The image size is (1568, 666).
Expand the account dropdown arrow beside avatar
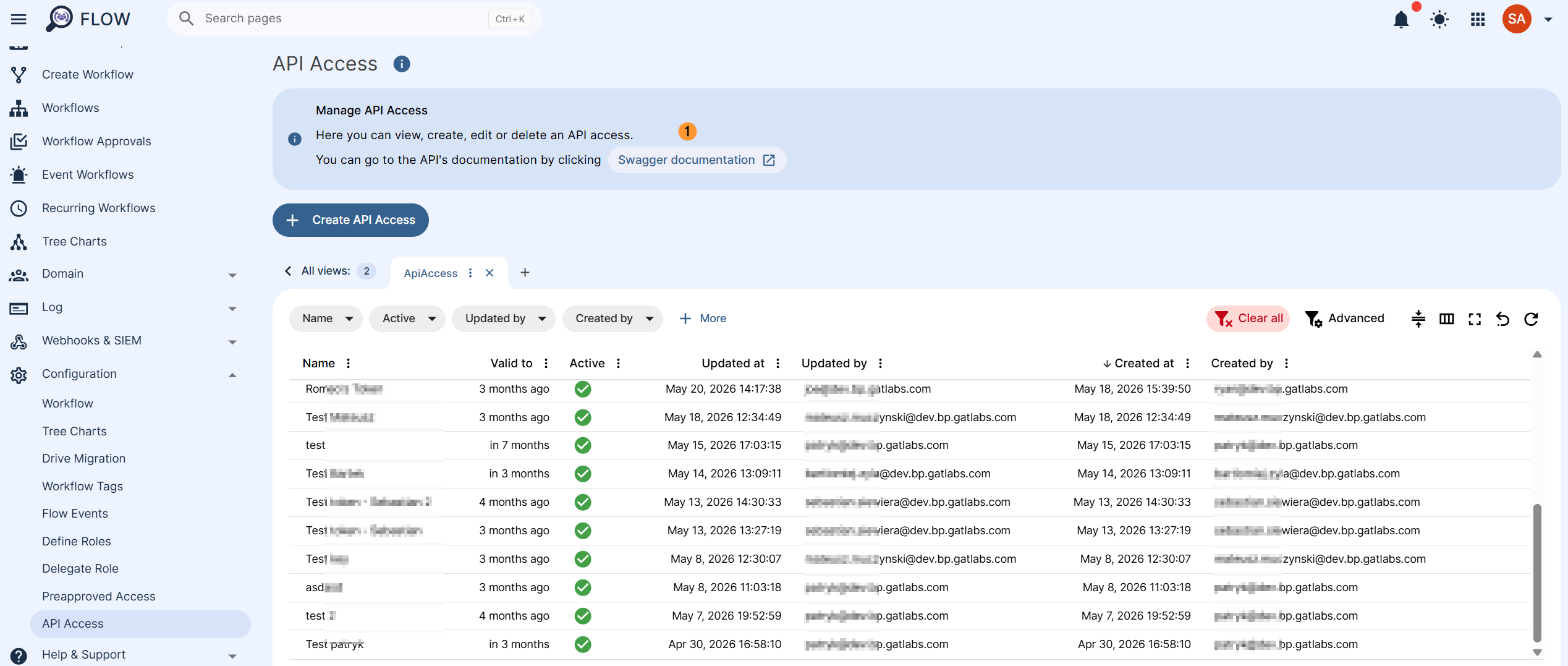coord(1548,20)
